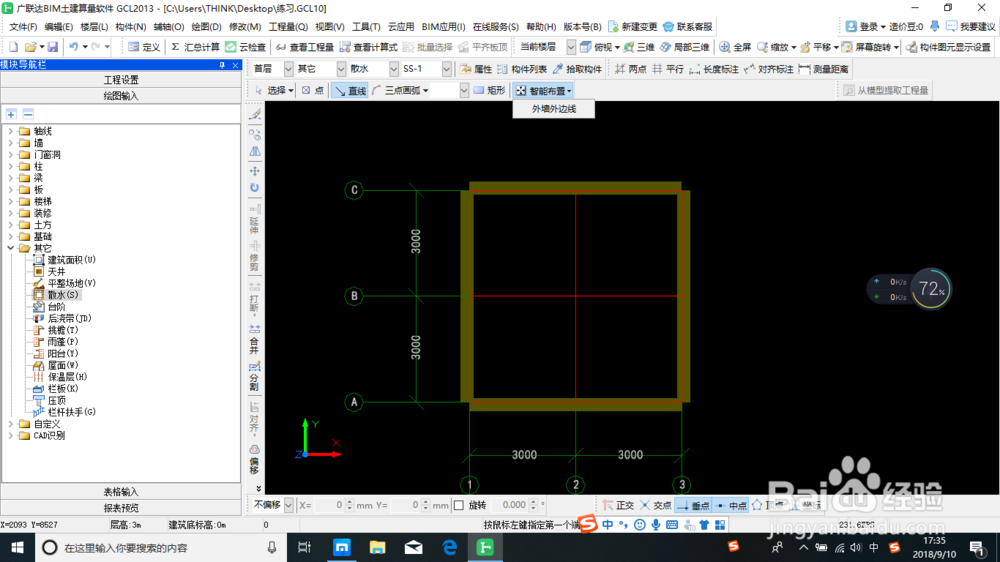The width and height of the screenshot is (1000, 562).
Task: Switch to 三维 3D view
Action: click(639, 47)
